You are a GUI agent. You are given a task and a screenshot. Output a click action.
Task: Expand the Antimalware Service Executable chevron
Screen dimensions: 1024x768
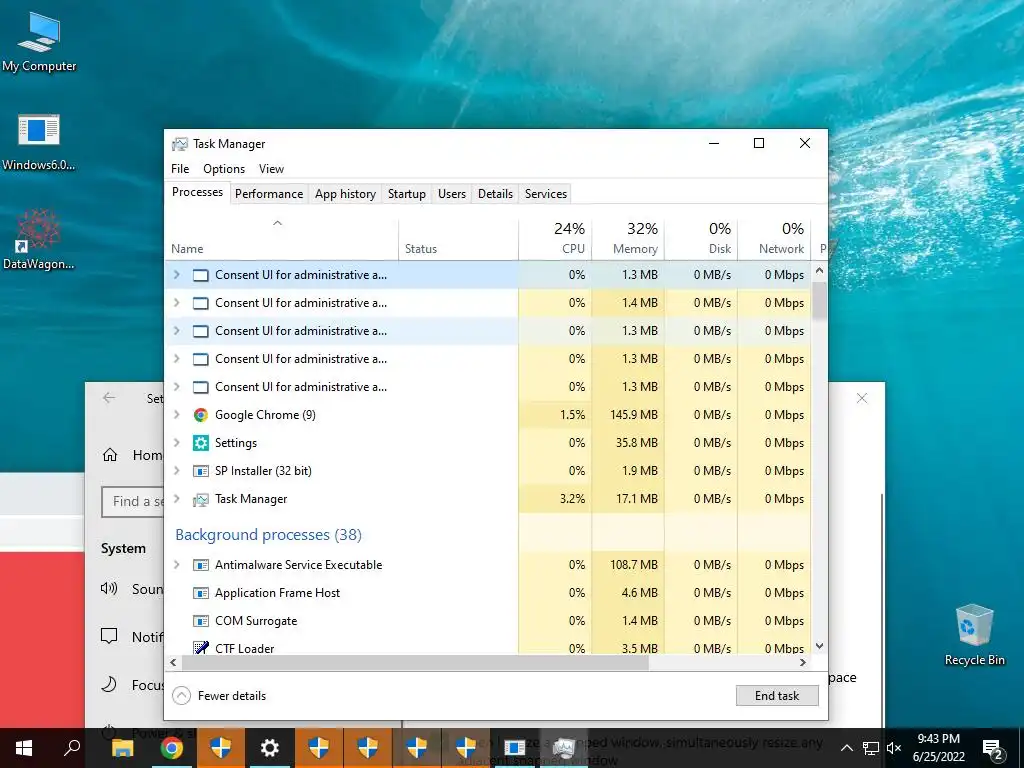coord(176,565)
